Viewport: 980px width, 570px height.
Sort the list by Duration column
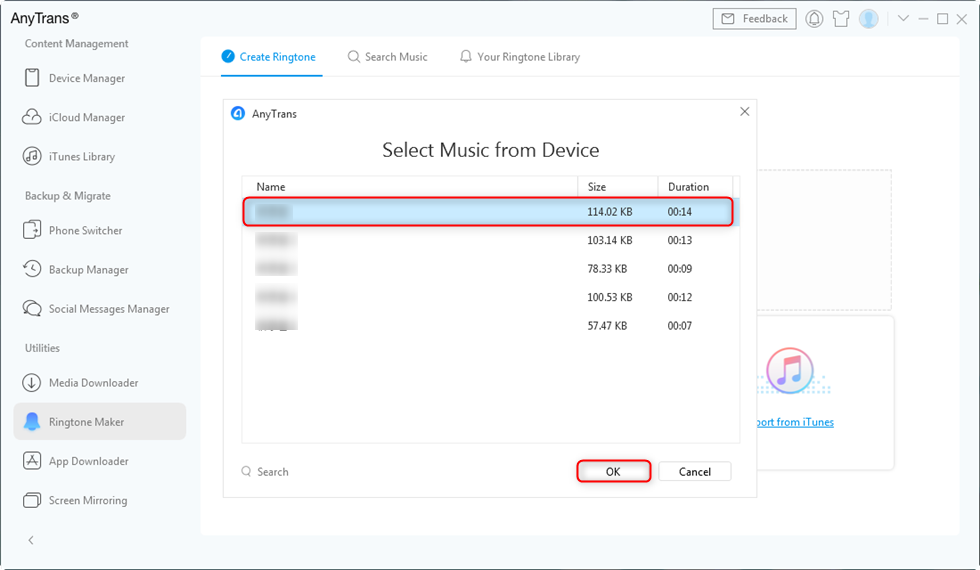coord(688,187)
